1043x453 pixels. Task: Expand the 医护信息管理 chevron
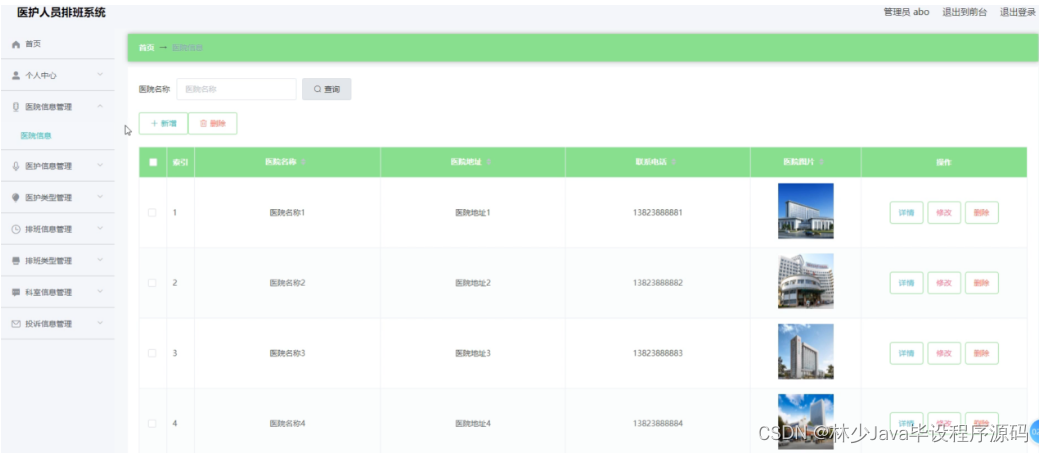(100, 166)
